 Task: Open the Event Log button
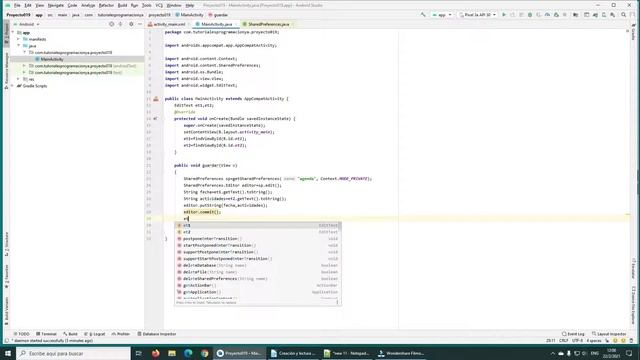tap(573, 334)
